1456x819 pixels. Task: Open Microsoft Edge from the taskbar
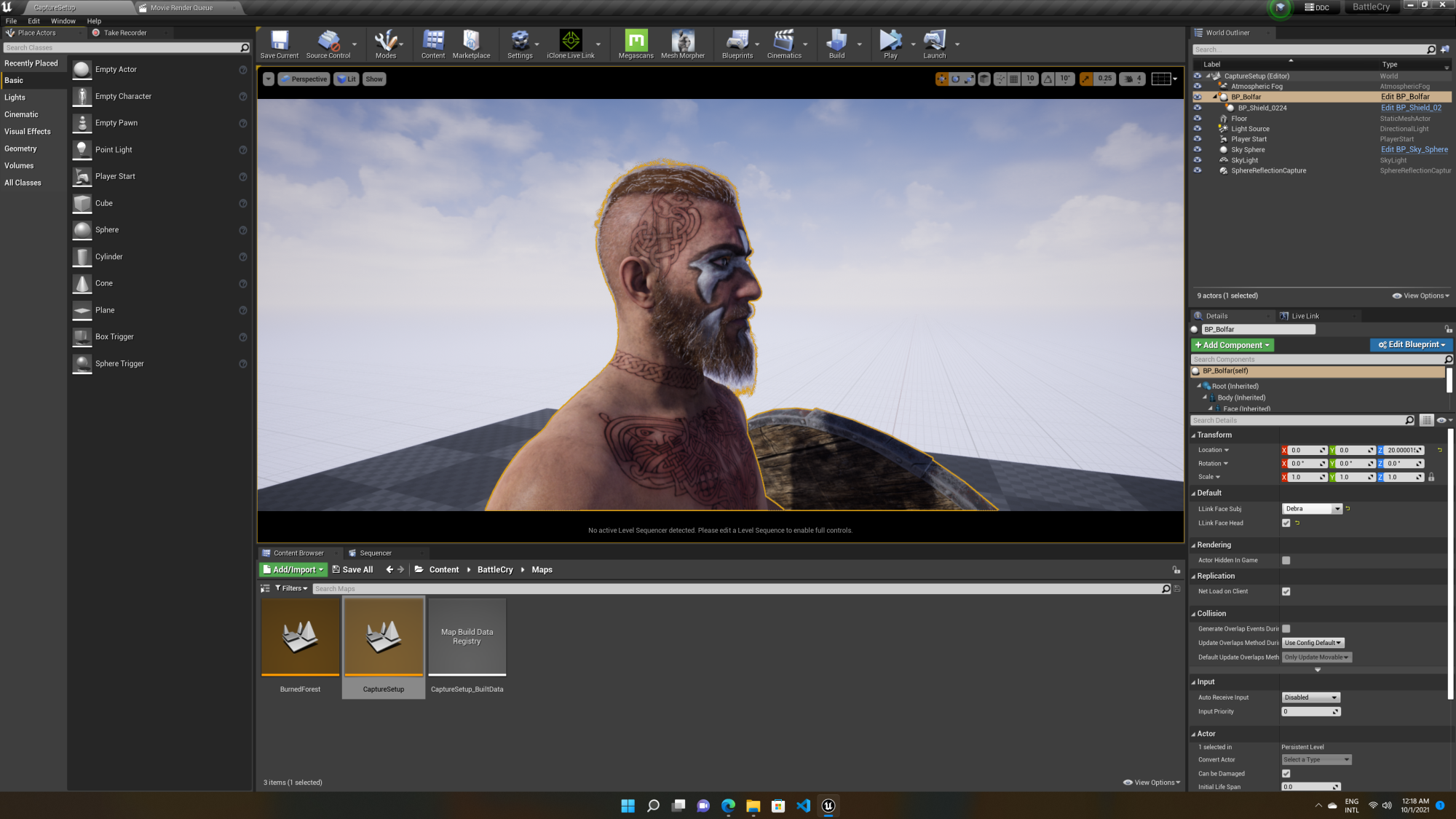point(728,805)
